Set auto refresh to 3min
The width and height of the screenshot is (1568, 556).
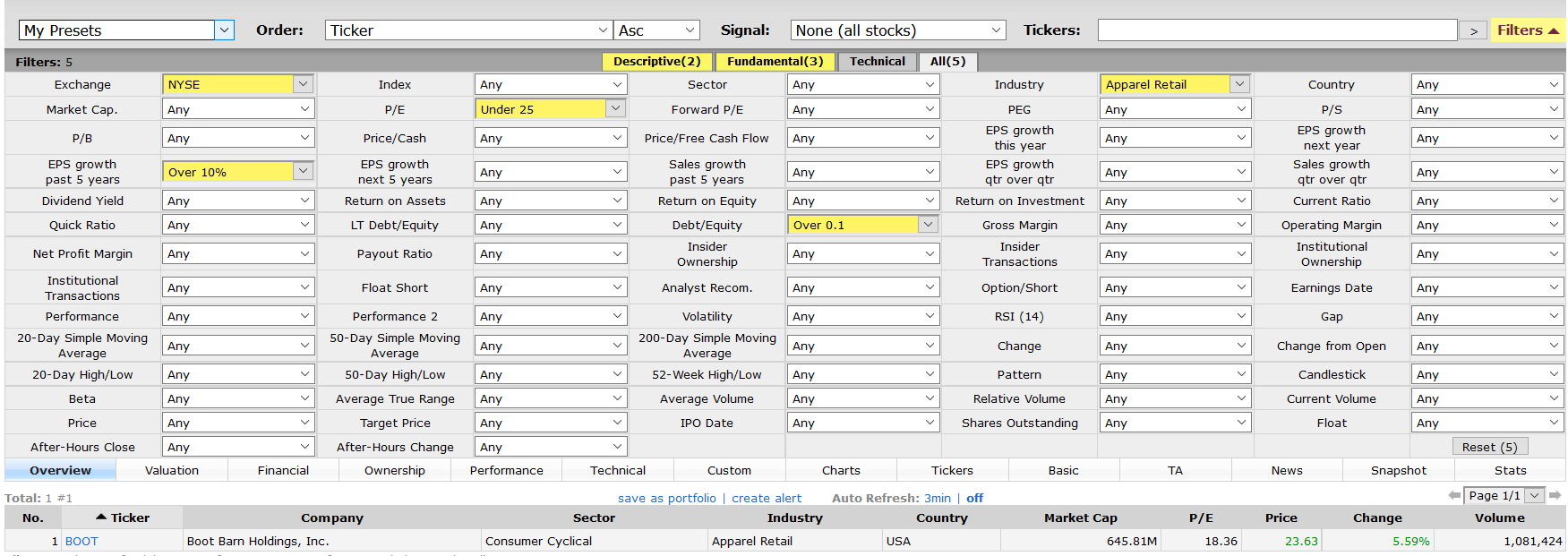click(937, 498)
